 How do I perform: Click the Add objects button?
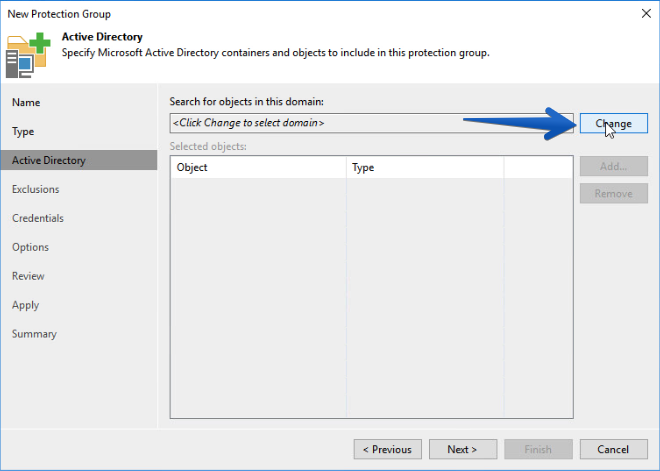(614, 166)
